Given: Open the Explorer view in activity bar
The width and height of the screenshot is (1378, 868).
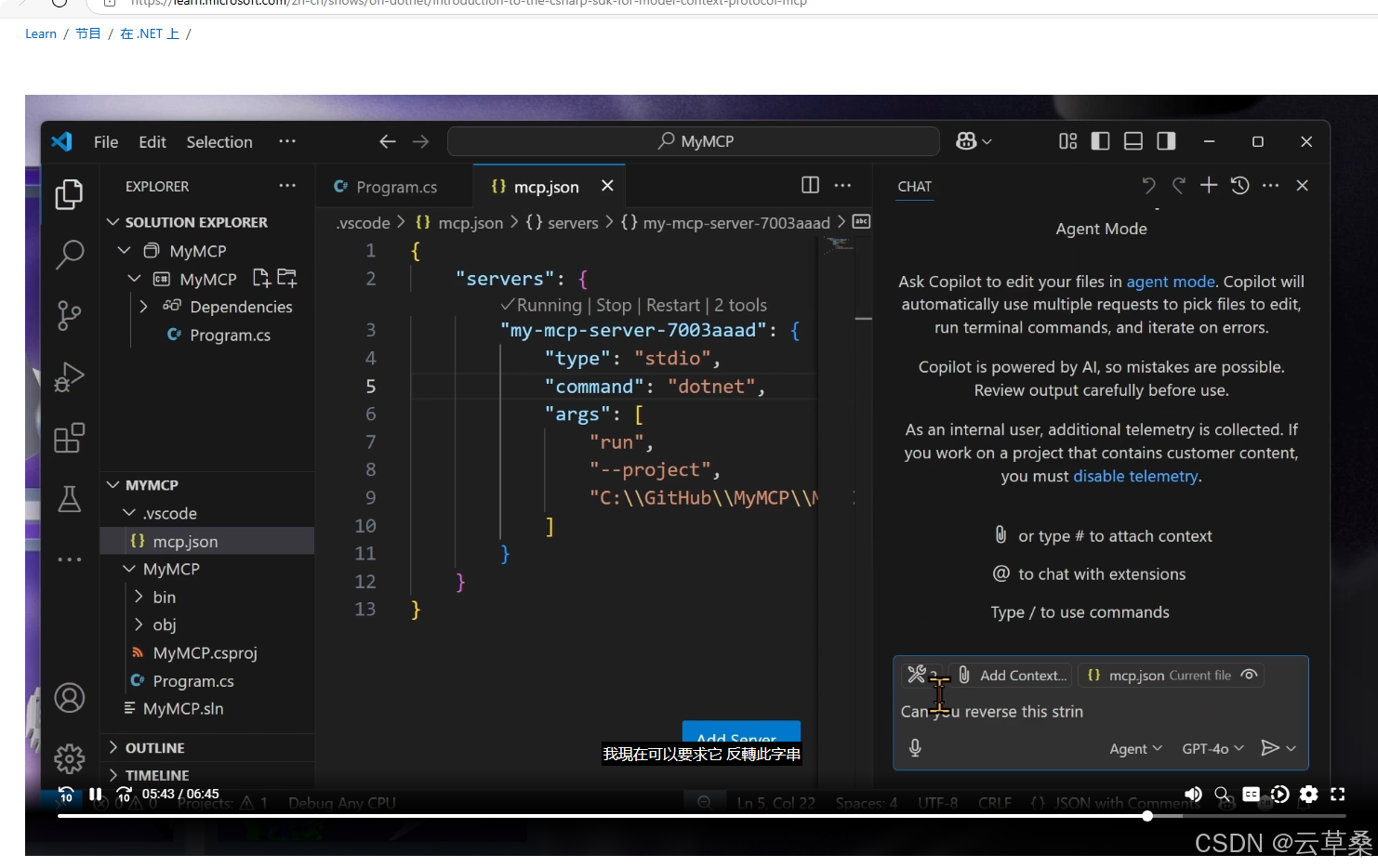Looking at the screenshot, I should 69,194.
